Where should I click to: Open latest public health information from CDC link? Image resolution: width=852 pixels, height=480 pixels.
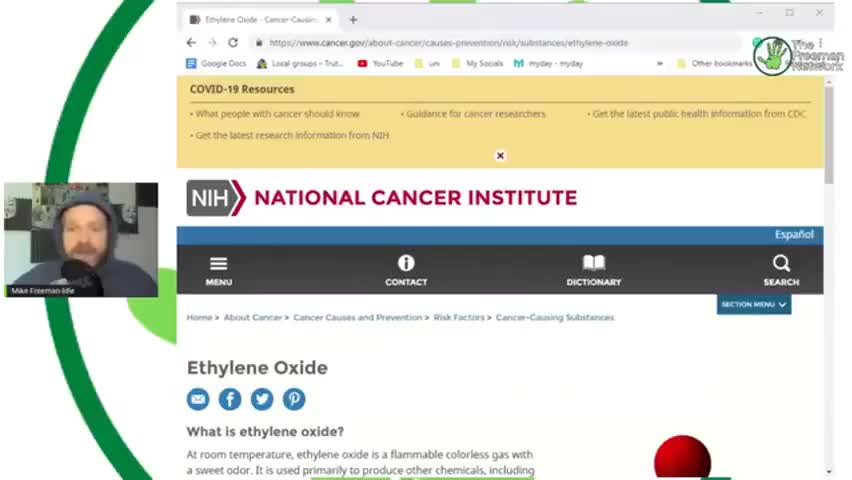pos(699,114)
